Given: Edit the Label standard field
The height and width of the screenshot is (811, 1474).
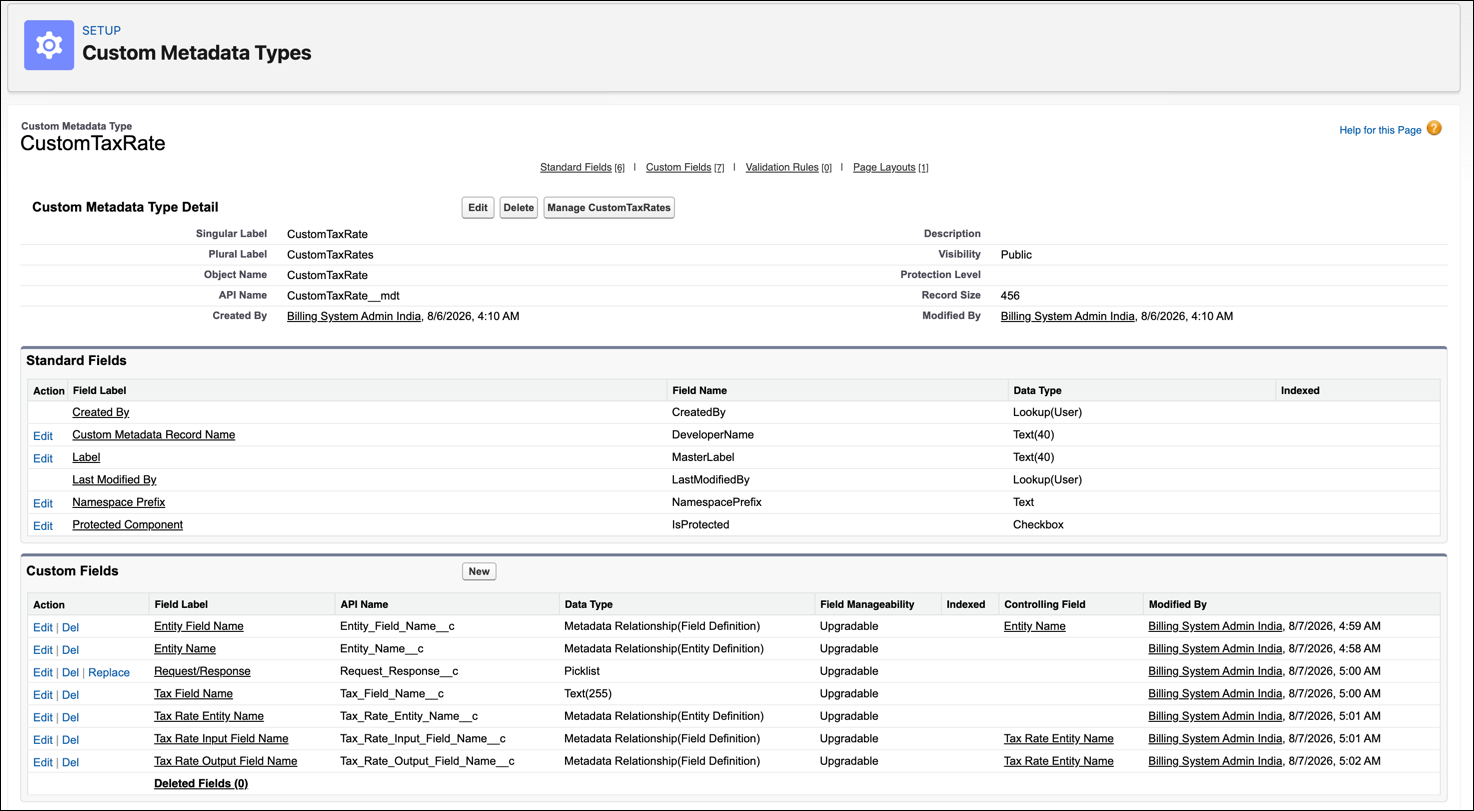Looking at the screenshot, I should [43, 458].
